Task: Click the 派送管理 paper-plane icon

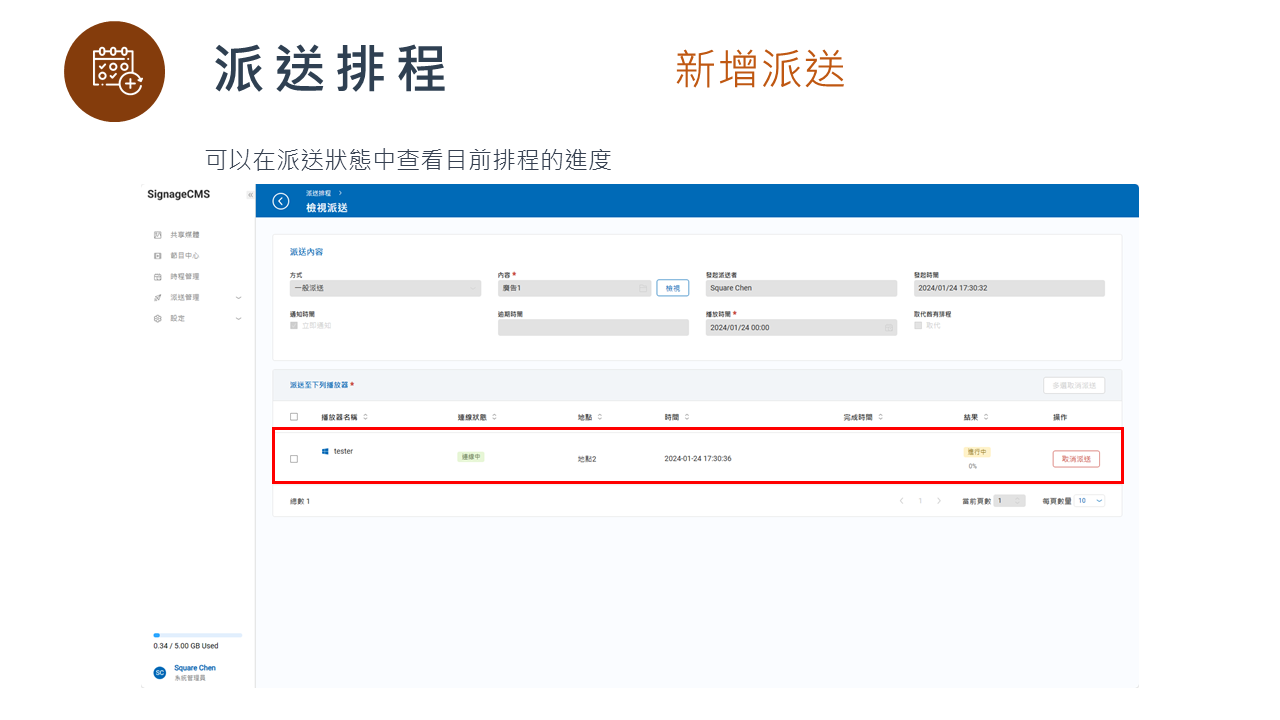Action: click(157, 297)
